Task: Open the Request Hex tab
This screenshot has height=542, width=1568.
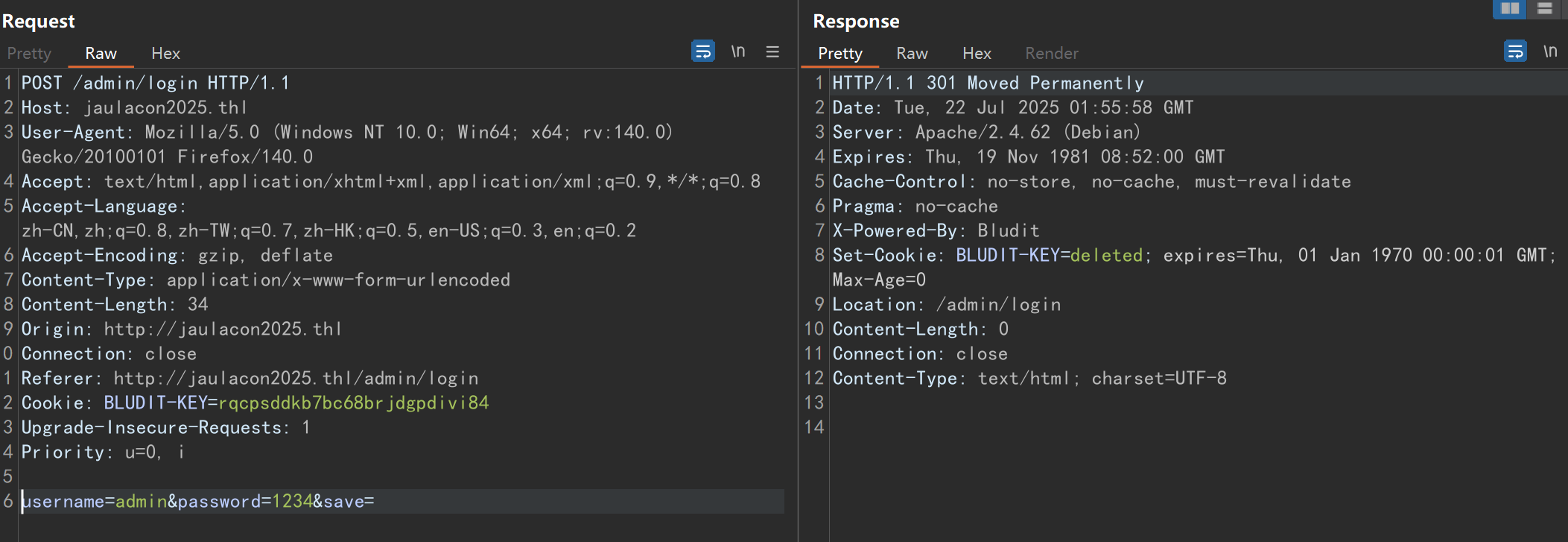Action: coord(165,53)
